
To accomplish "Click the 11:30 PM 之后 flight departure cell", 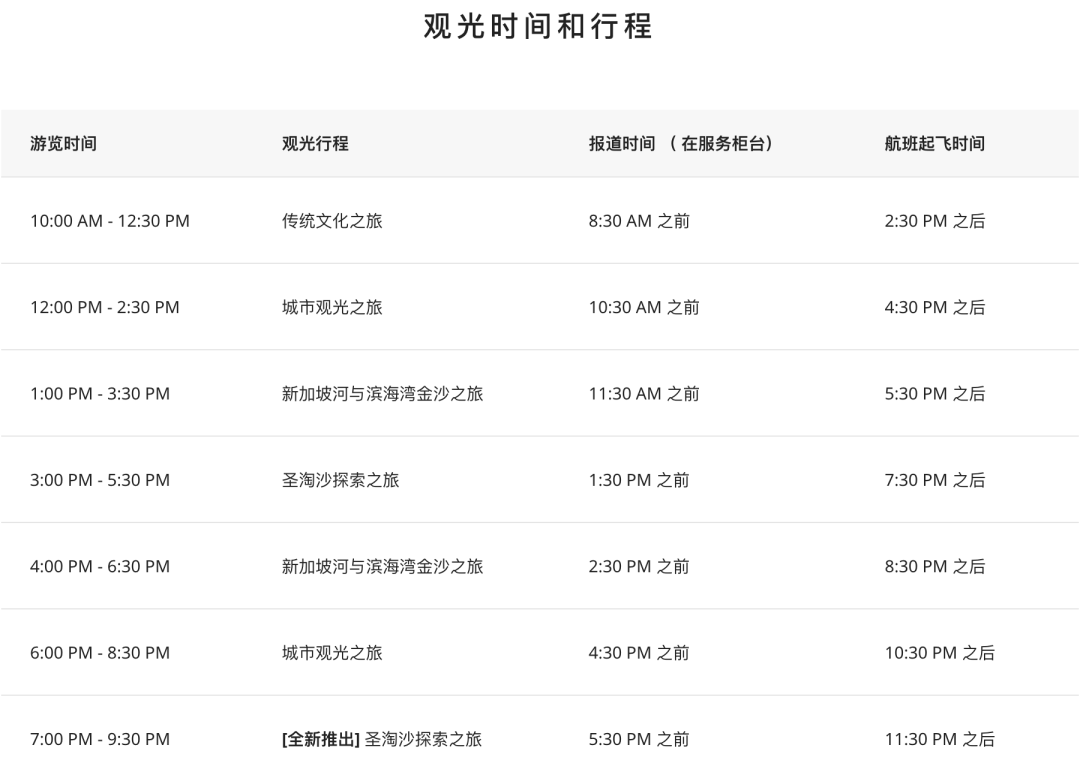I will click(939, 739).
